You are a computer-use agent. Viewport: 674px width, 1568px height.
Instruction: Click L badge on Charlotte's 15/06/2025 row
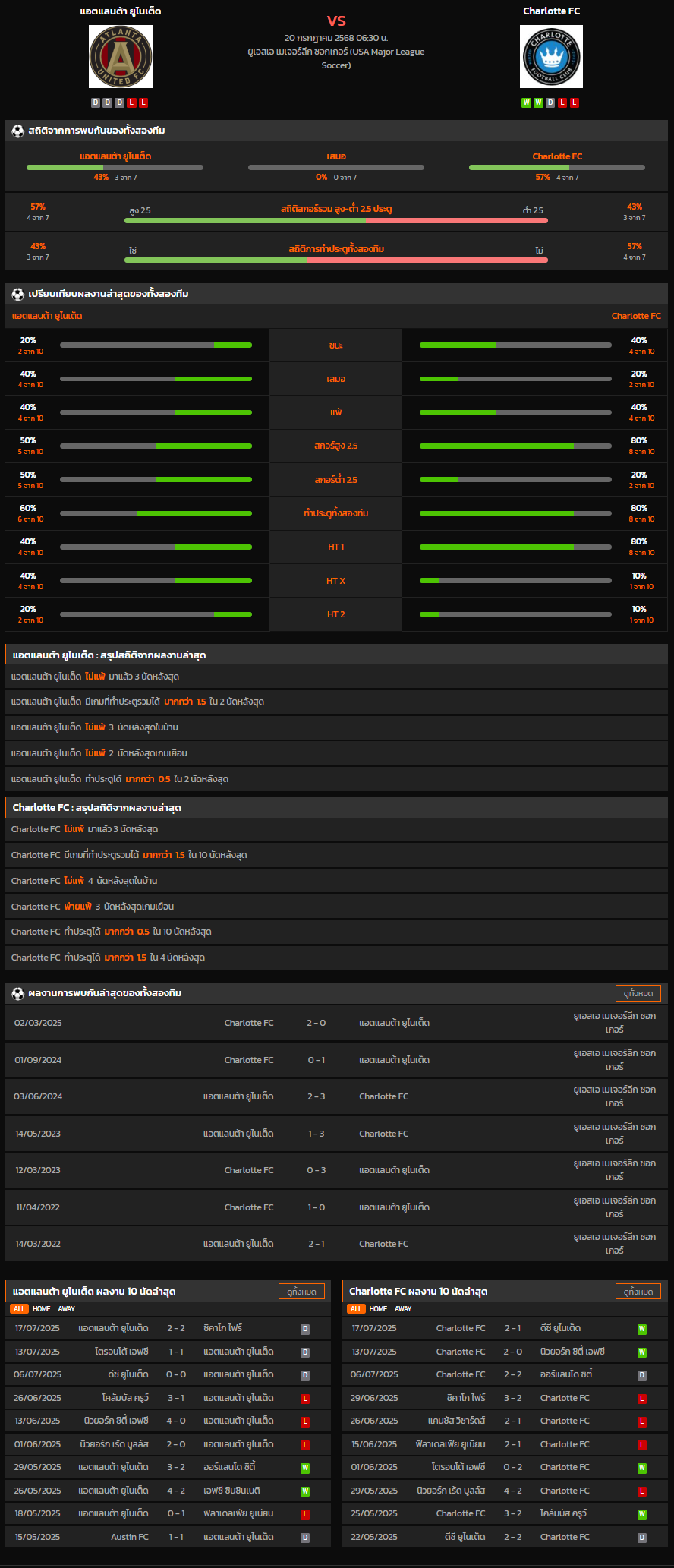pyautogui.click(x=642, y=1445)
